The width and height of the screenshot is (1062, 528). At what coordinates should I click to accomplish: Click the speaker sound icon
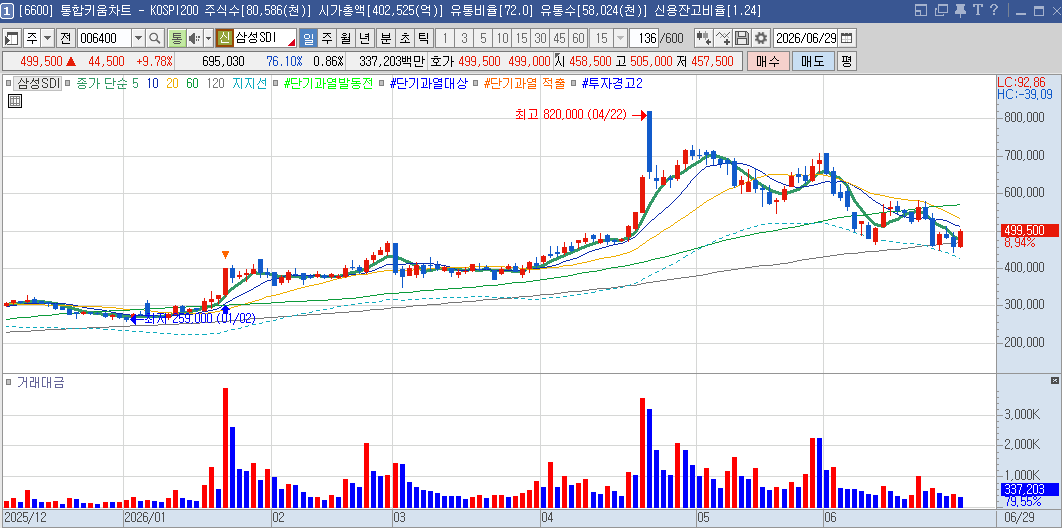tap(194, 38)
